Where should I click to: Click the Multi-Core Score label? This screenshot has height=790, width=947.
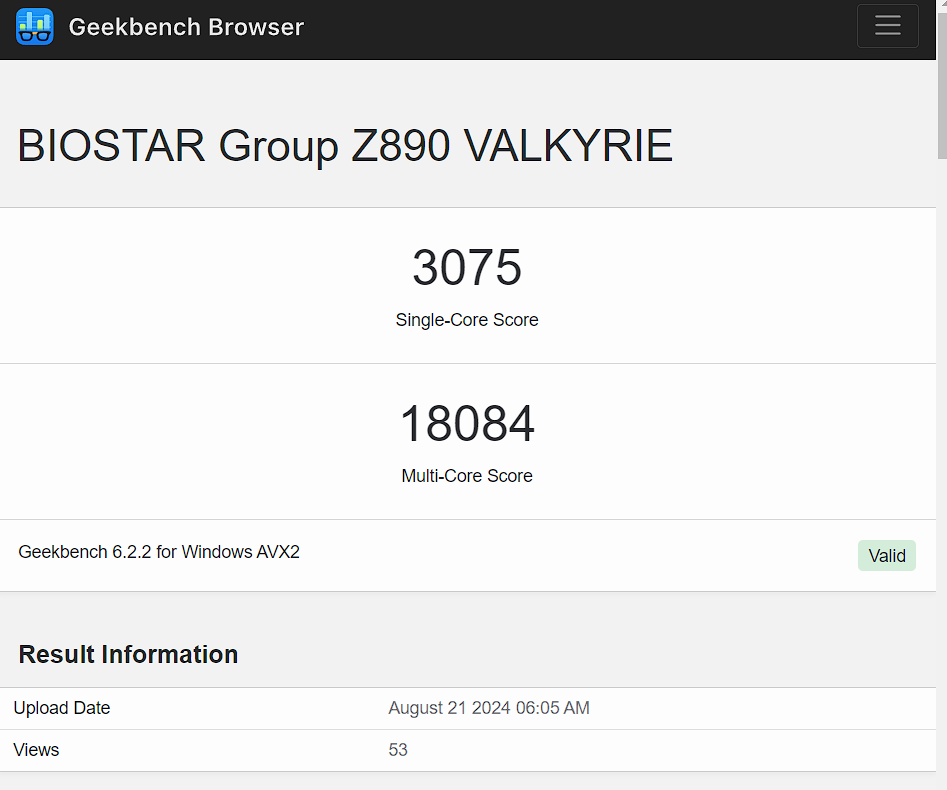[x=467, y=476]
